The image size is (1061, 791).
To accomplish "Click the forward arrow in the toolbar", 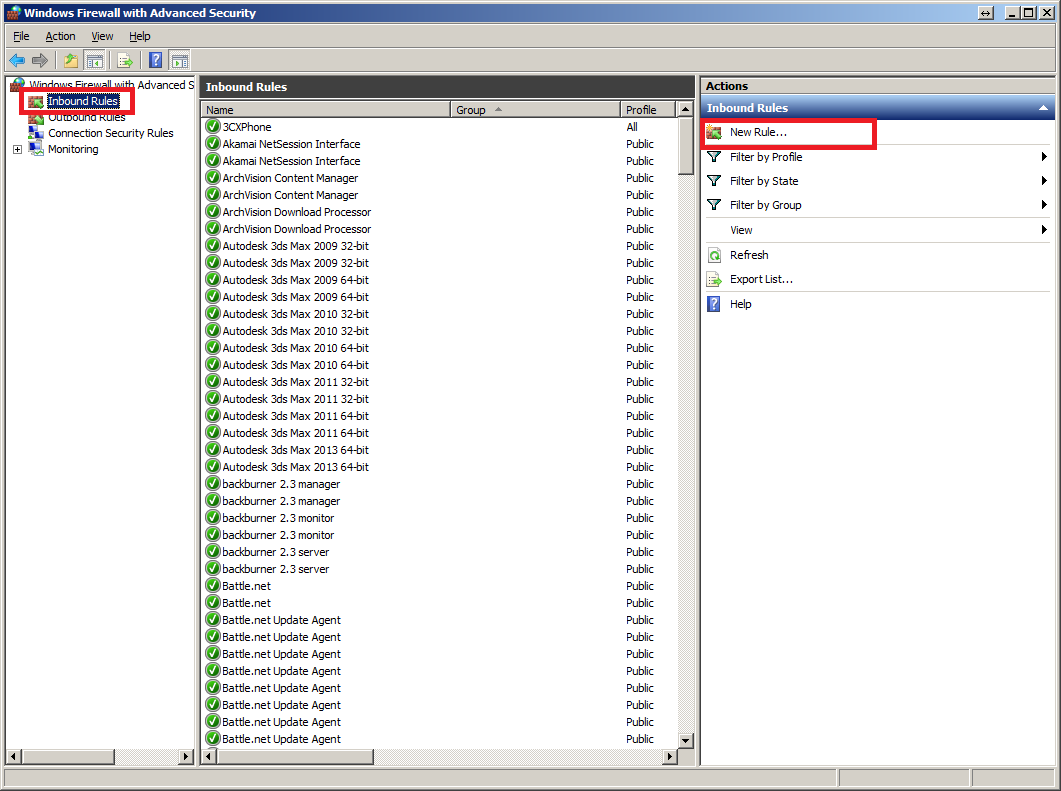I will pyautogui.click(x=40, y=61).
